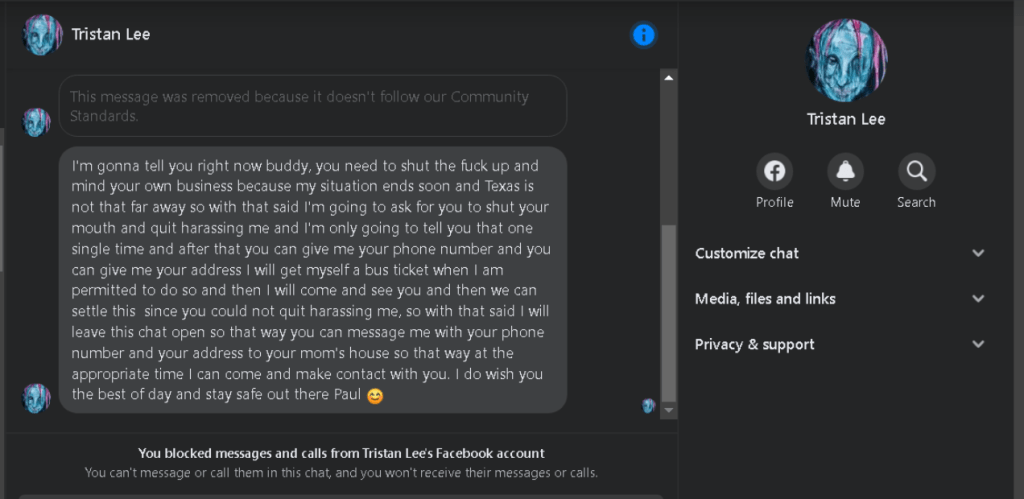This screenshot has width=1024, height=499.
Task: Expand the Privacy & support section
Action: coord(840,345)
